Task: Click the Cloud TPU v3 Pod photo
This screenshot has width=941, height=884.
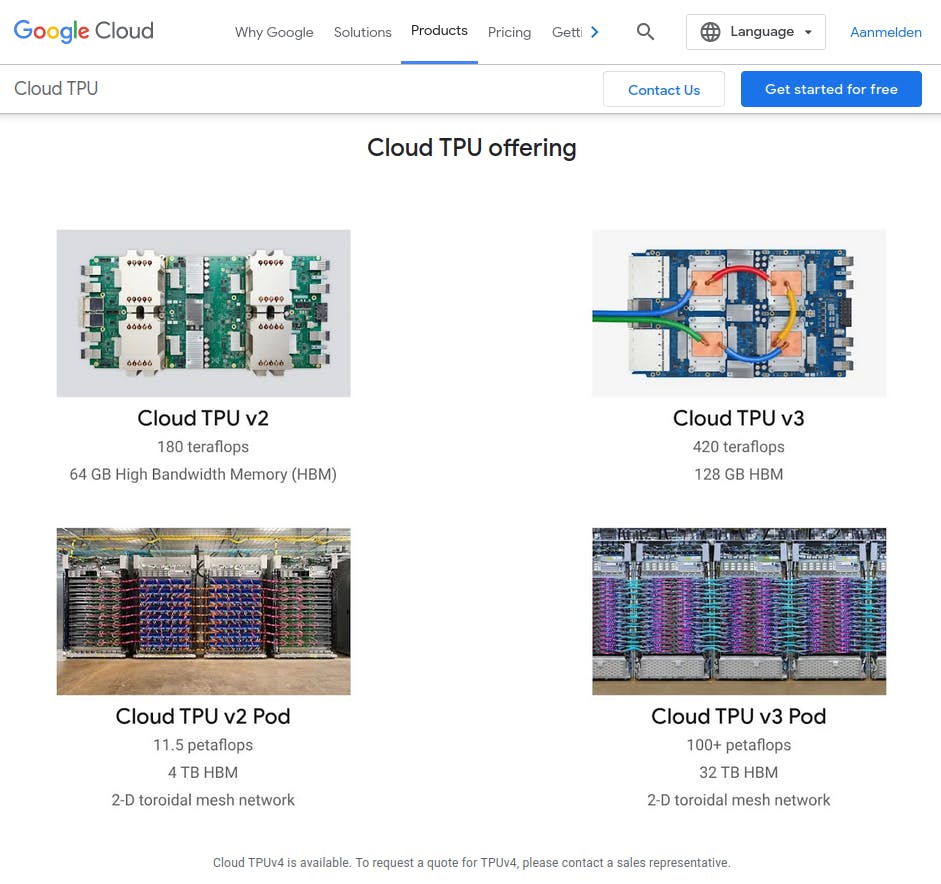Action: click(738, 611)
